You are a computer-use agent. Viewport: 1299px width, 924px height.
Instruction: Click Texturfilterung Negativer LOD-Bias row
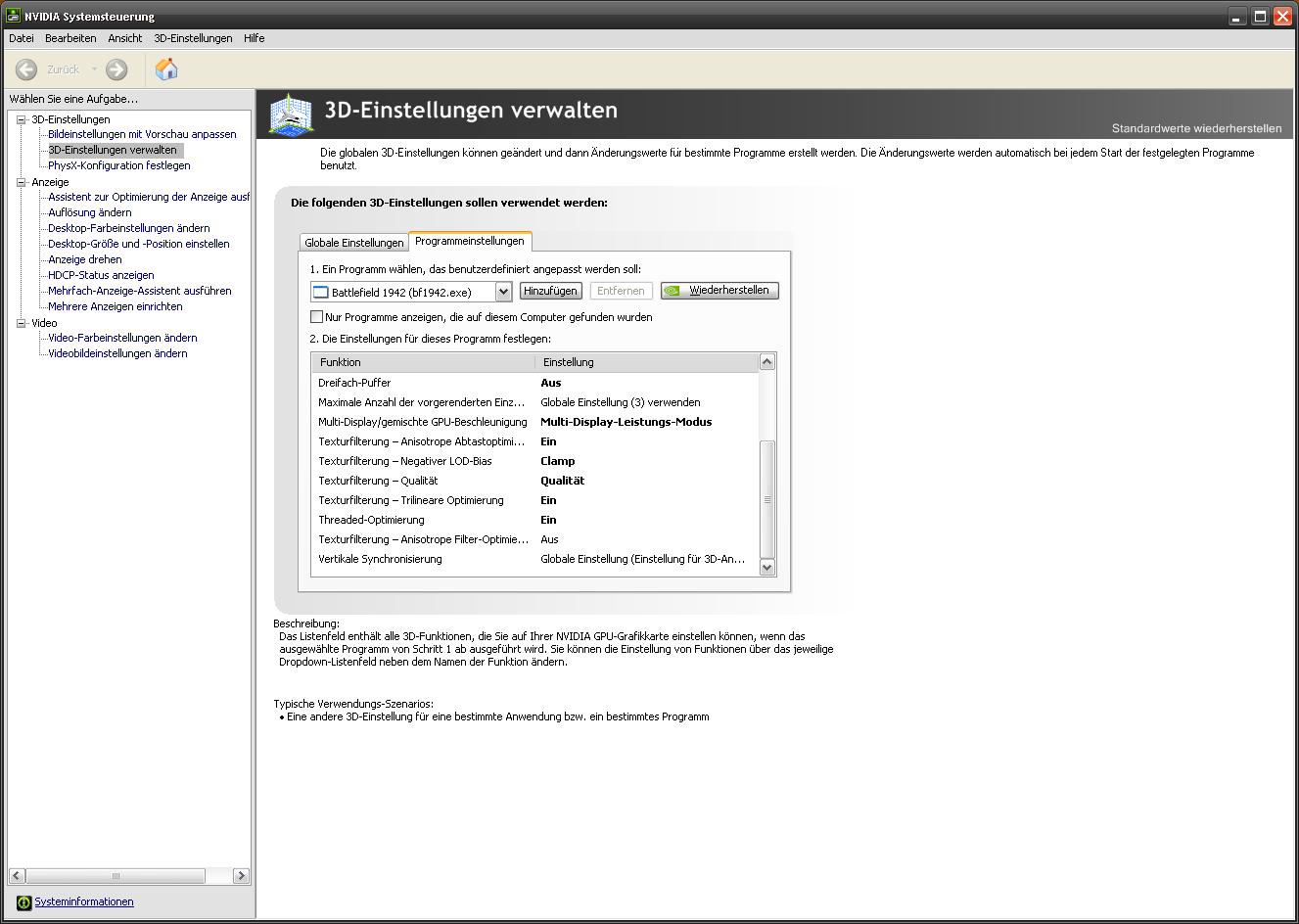point(535,461)
